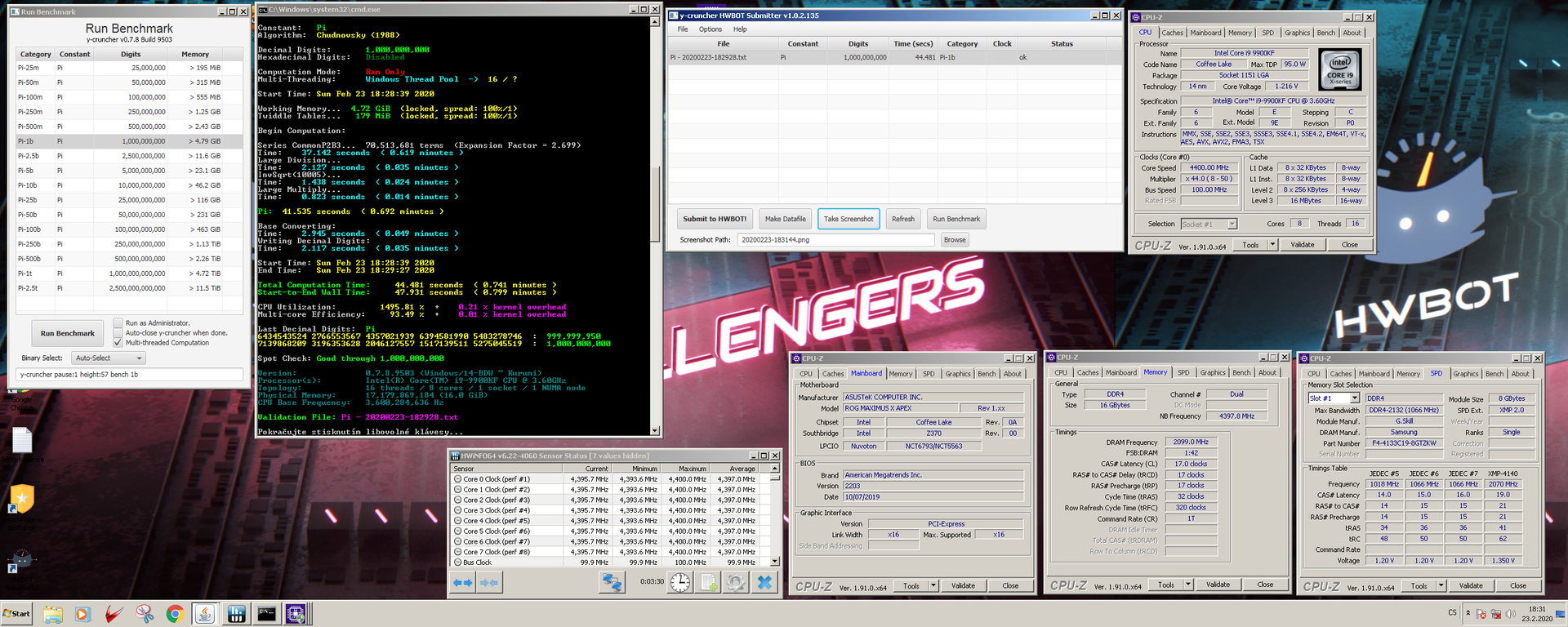Click cmd.exe scroll up arrow
1568x627 pixels.
click(x=655, y=22)
